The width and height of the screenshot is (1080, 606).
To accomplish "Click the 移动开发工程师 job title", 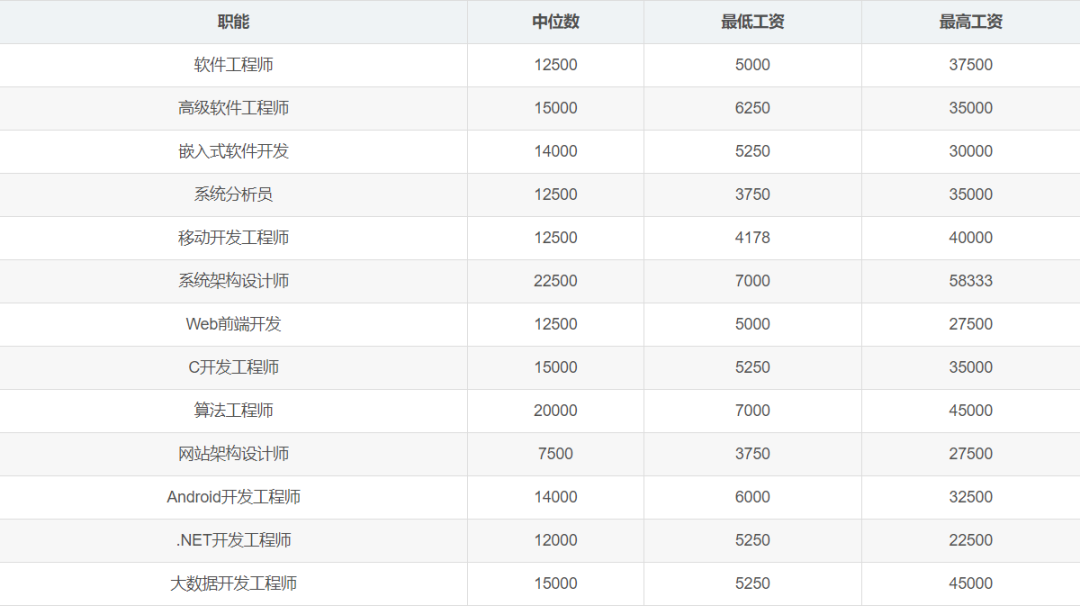I will click(233, 238).
